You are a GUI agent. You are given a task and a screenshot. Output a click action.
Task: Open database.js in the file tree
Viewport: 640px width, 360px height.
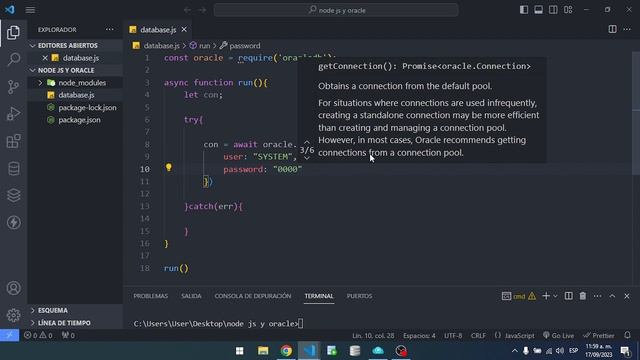click(76, 95)
